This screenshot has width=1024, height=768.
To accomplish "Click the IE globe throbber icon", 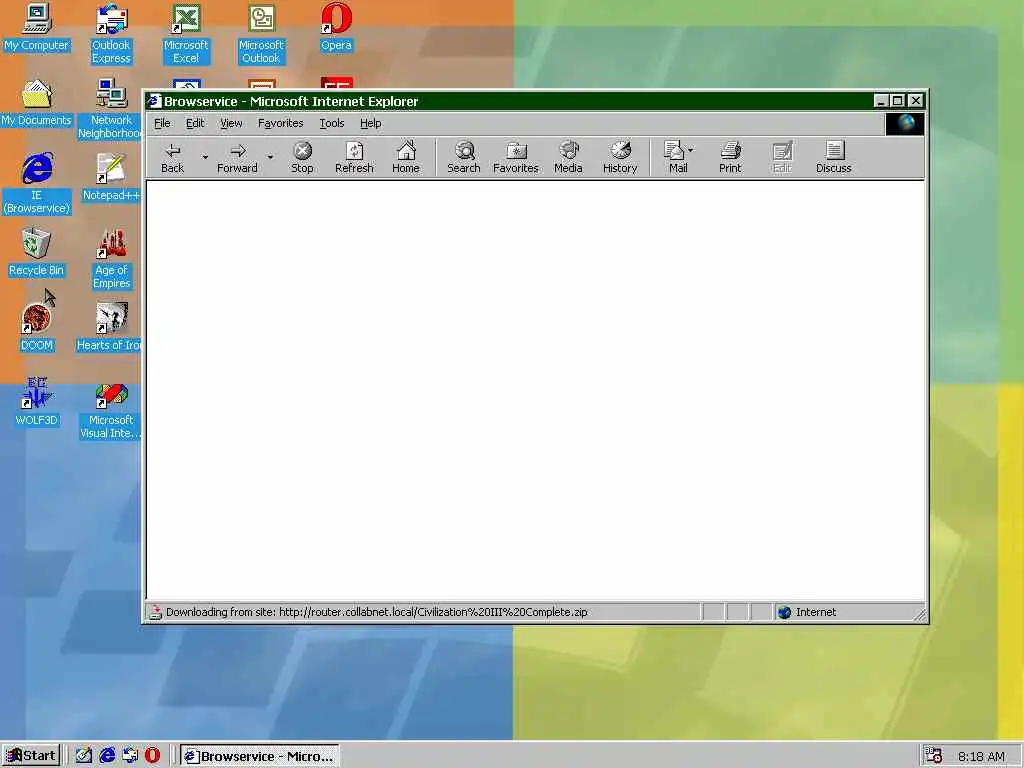I will pos(905,124).
